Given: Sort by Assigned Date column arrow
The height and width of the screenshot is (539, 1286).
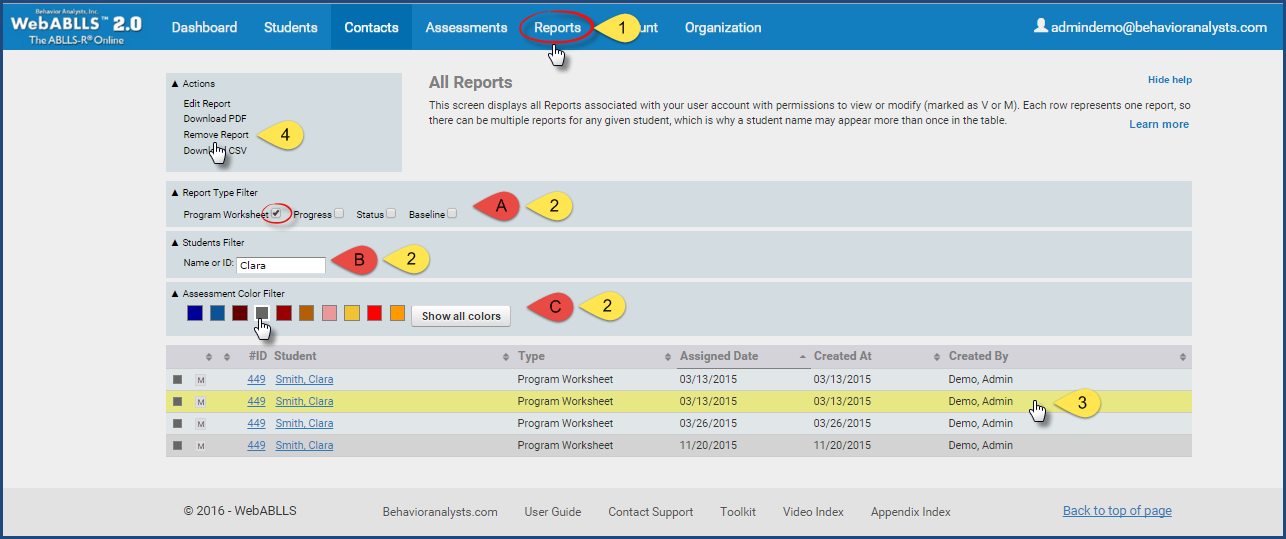Looking at the screenshot, I should [803, 357].
